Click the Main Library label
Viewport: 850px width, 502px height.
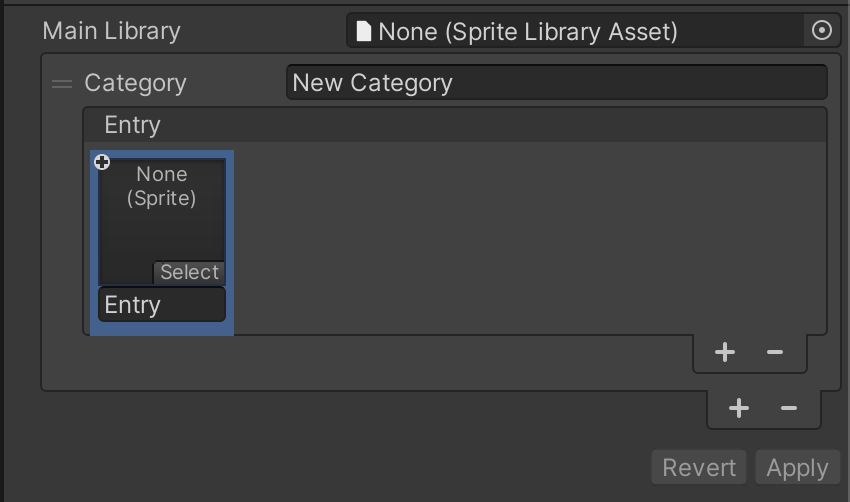(111, 31)
